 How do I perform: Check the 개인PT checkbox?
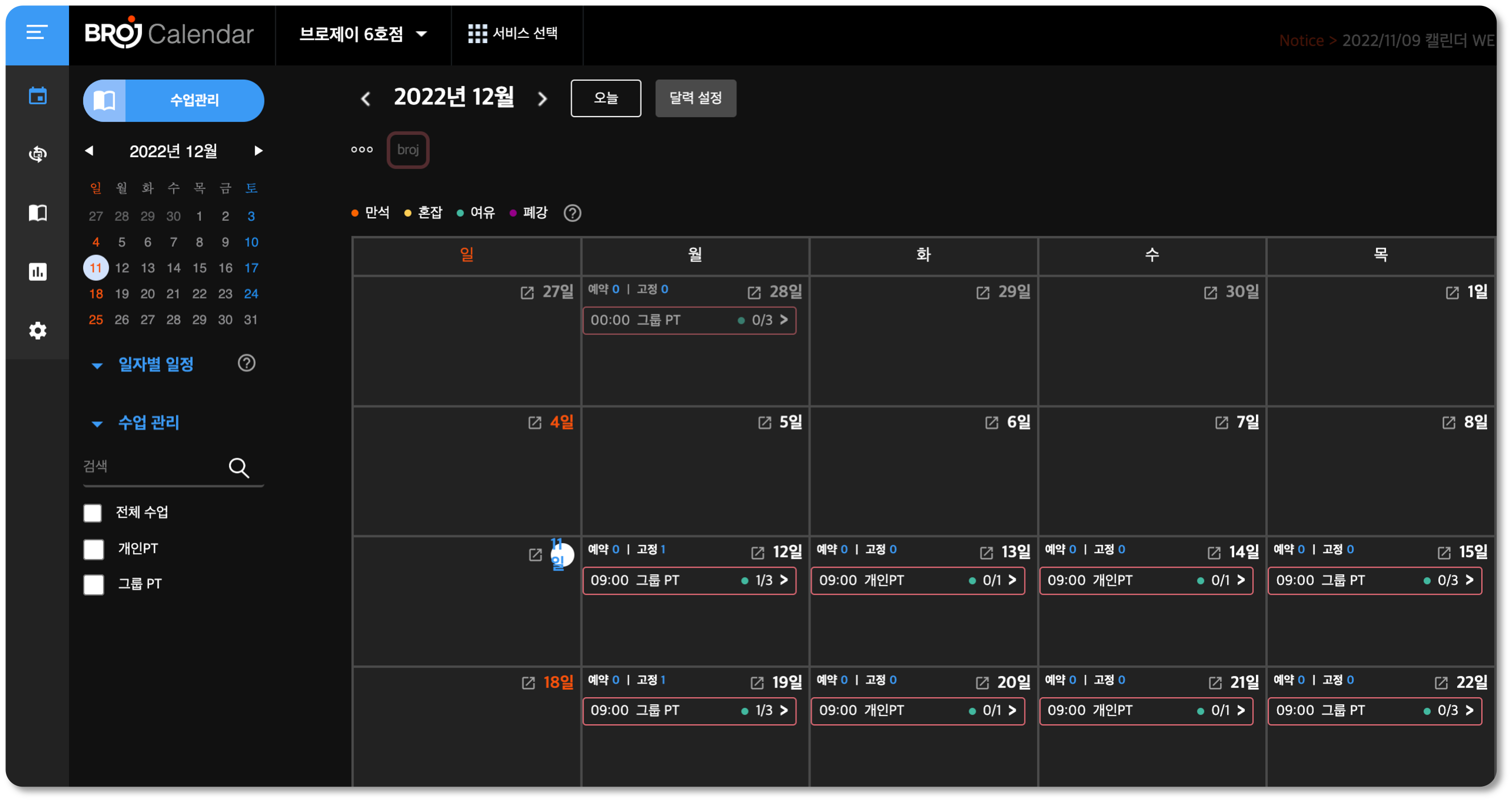(93, 549)
